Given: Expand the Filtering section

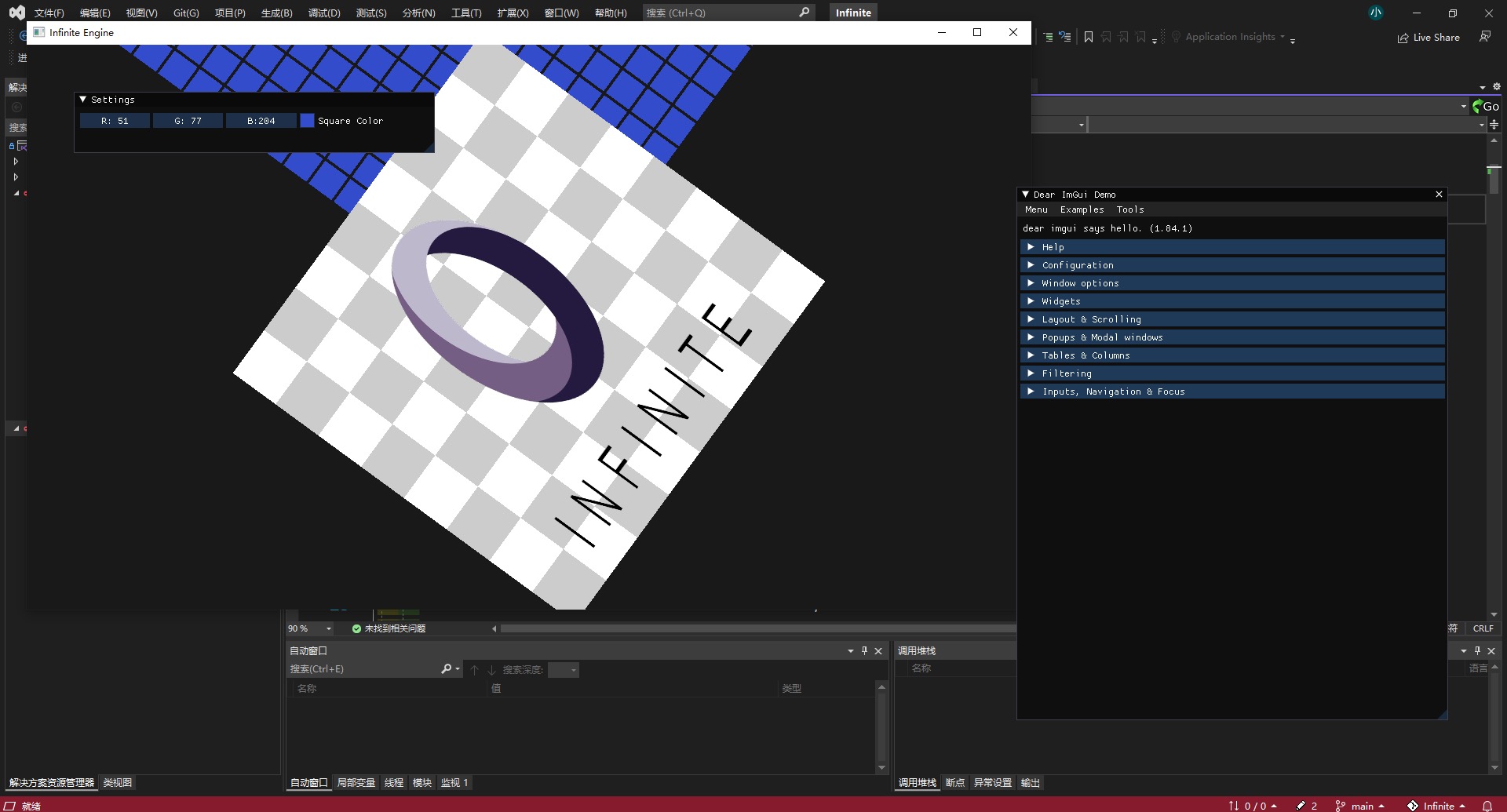Looking at the screenshot, I should point(1232,373).
